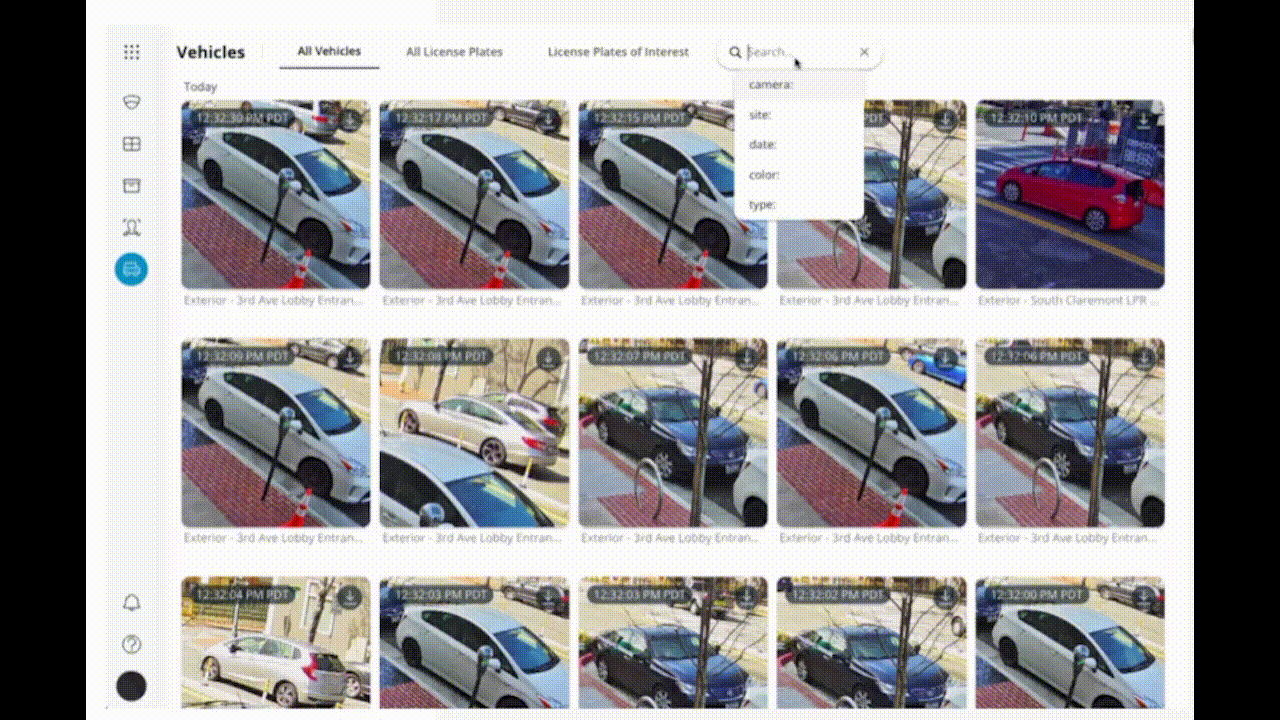Download the thumbnail partly covered by search dropdown
1280x720 pixels.
tap(945, 120)
